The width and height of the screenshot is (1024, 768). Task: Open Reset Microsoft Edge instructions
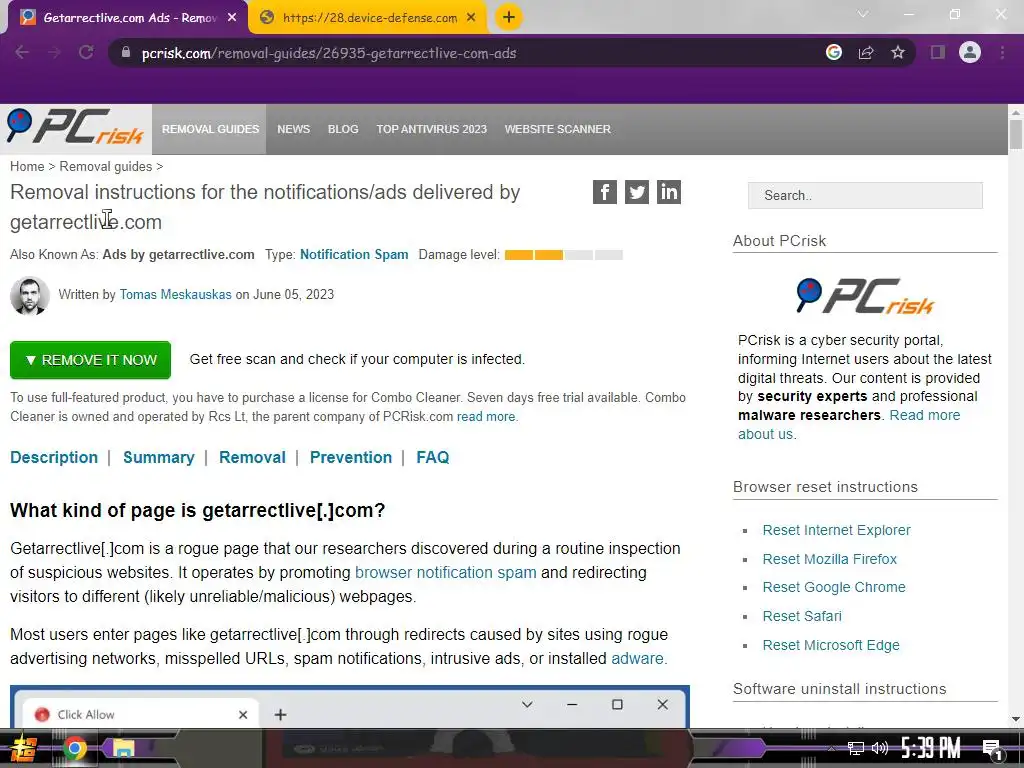831,645
